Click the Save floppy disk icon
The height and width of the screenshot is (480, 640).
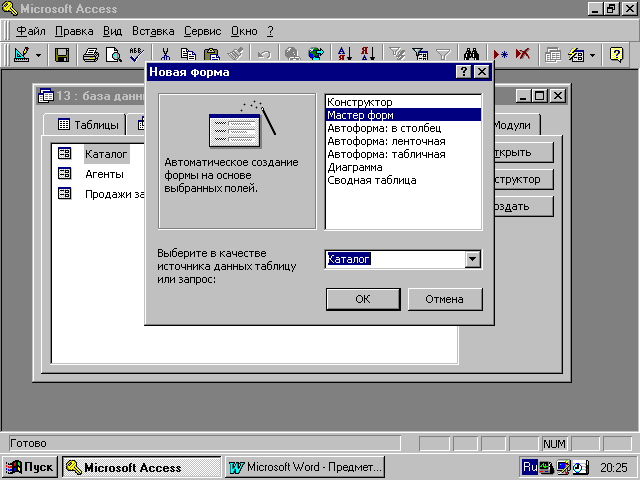click(x=62, y=55)
